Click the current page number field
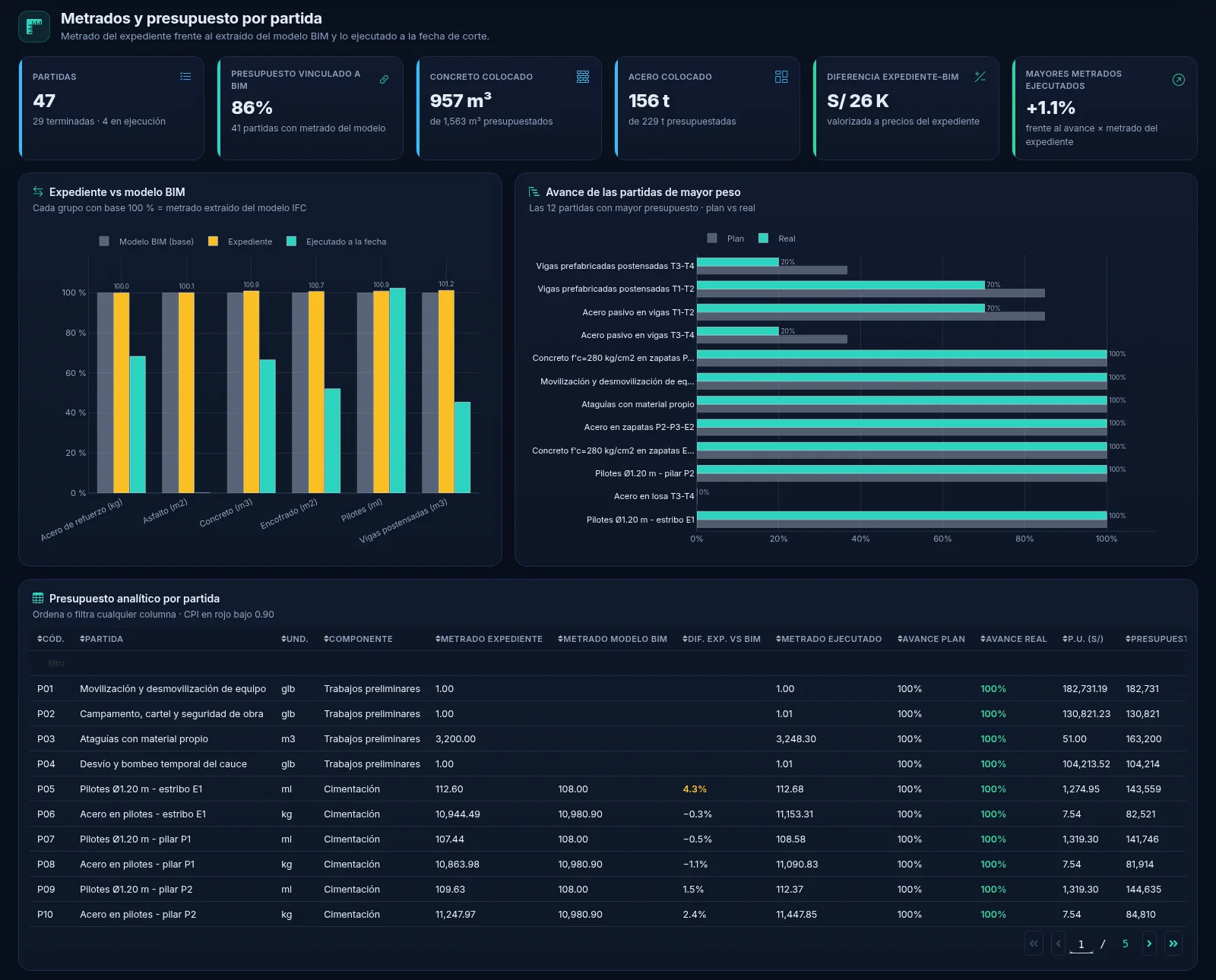 pos(1081,944)
